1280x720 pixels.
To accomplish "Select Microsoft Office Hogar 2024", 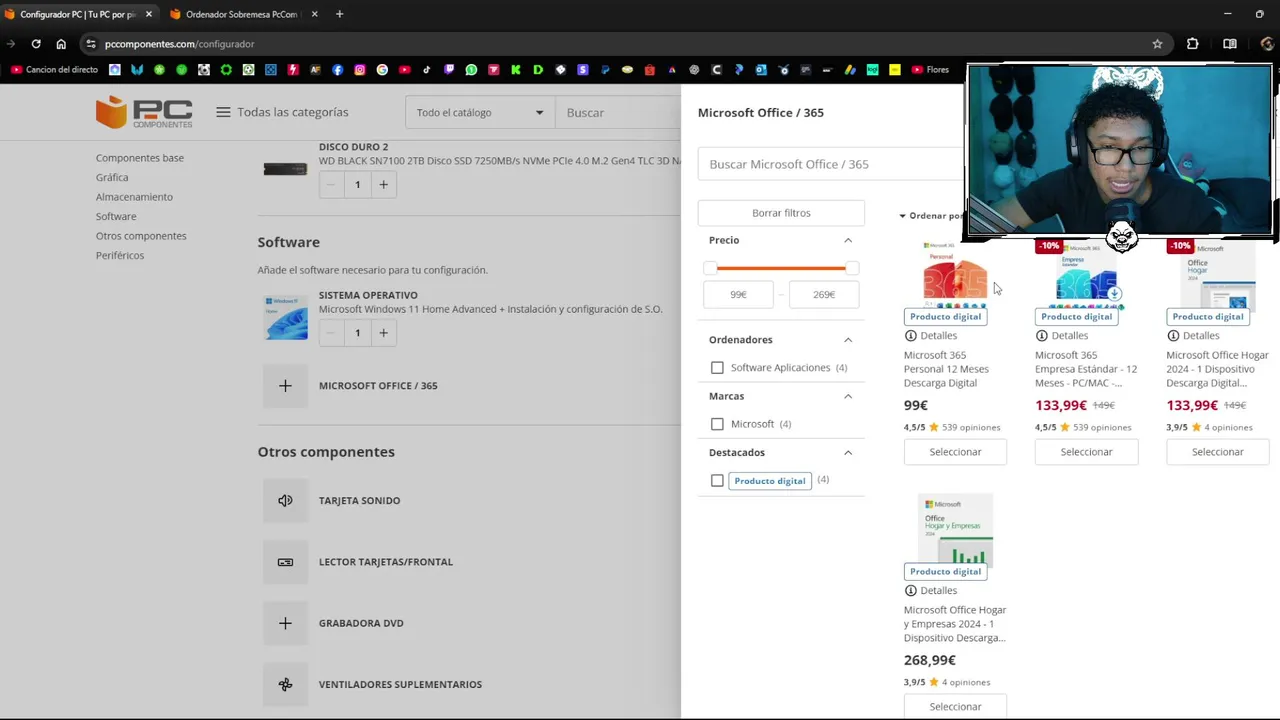I will (1217, 452).
